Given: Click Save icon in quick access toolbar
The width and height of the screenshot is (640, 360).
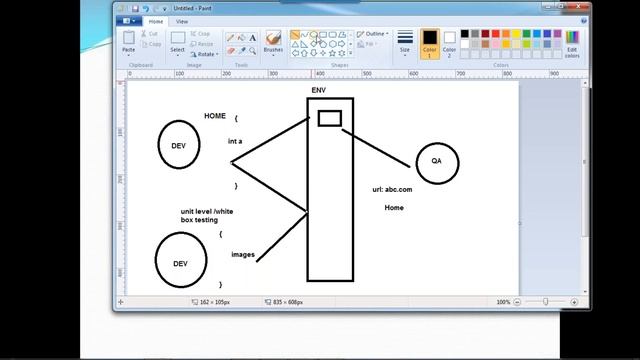Looking at the screenshot, I should pyautogui.click(x=135, y=8).
